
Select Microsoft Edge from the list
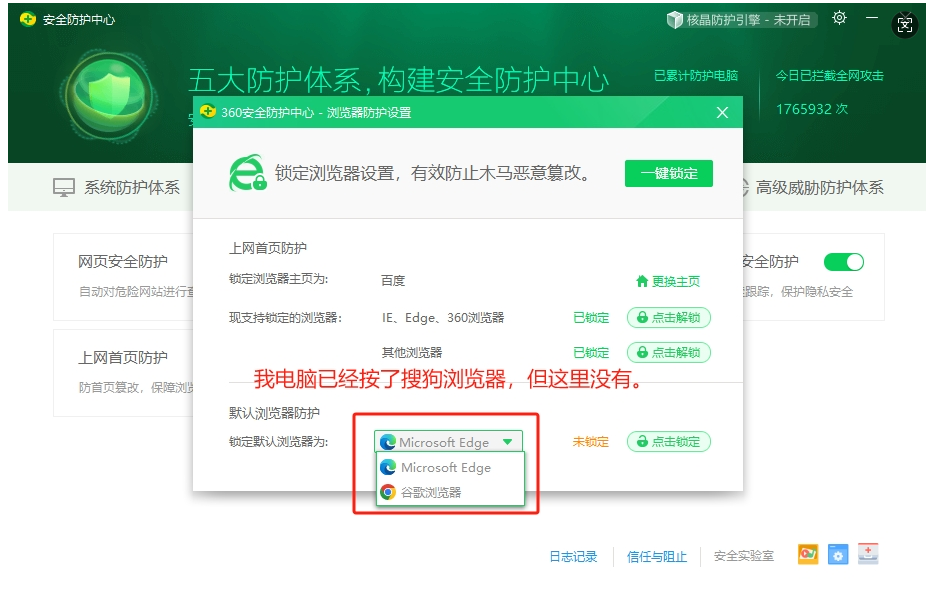[450, 467]
